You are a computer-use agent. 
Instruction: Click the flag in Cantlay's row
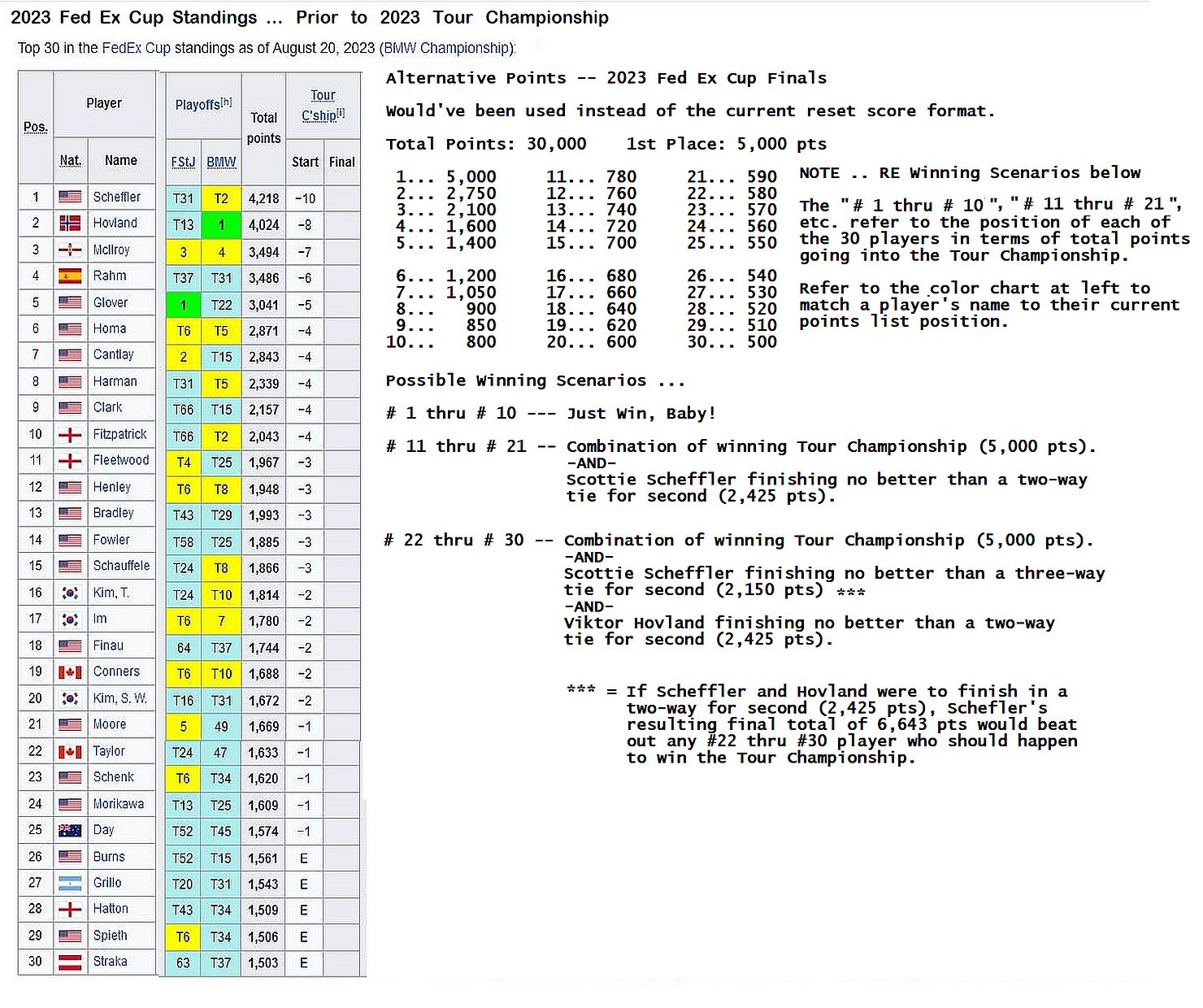click(70, 355)
